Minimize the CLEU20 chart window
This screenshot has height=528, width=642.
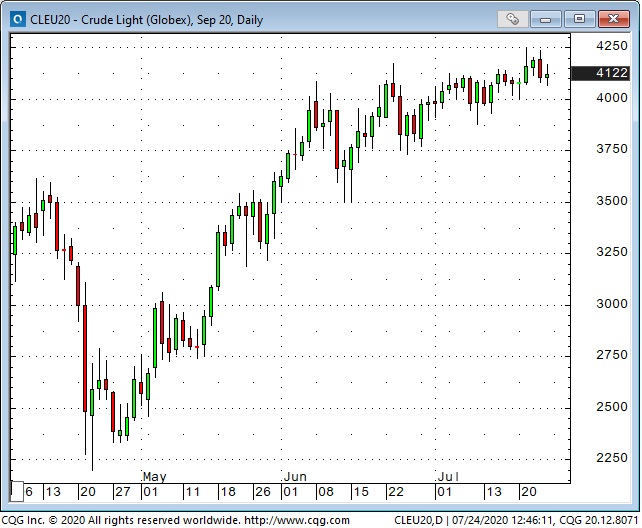(x=546, y=19)
